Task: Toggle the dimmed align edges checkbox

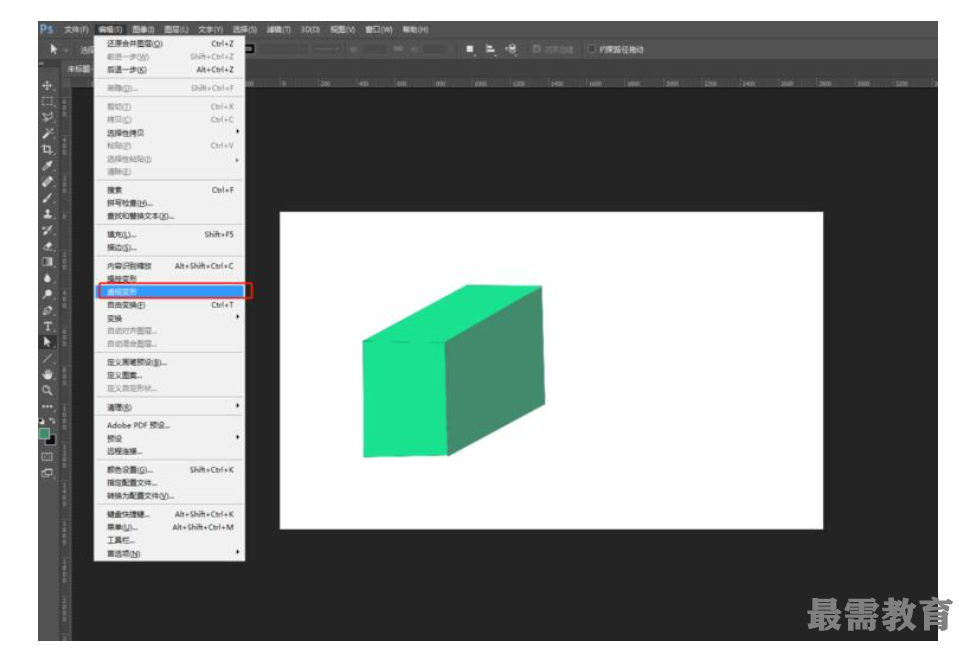Action: click(x=536, y=49)
